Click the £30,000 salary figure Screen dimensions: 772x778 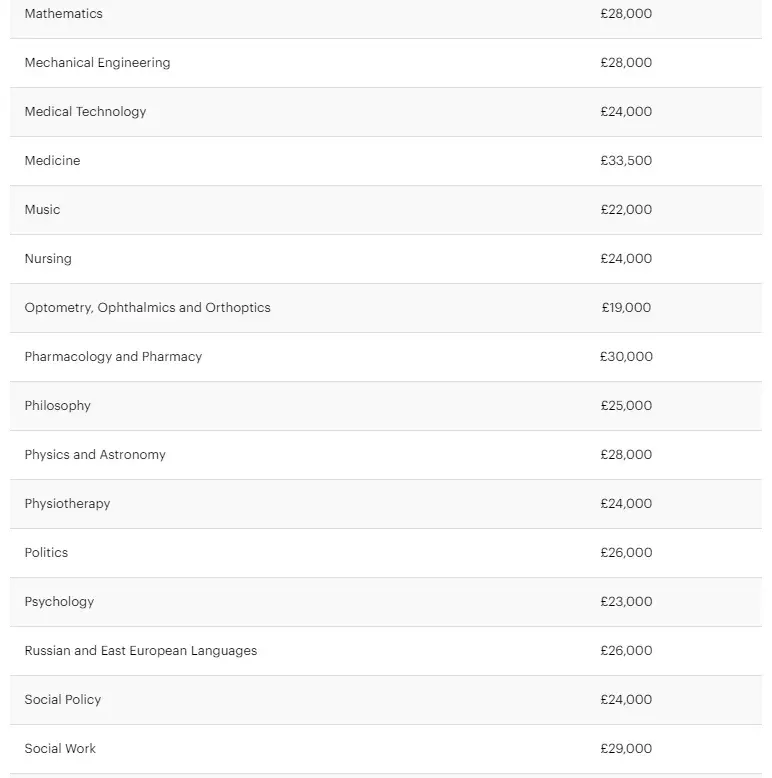tap(626, 357)
